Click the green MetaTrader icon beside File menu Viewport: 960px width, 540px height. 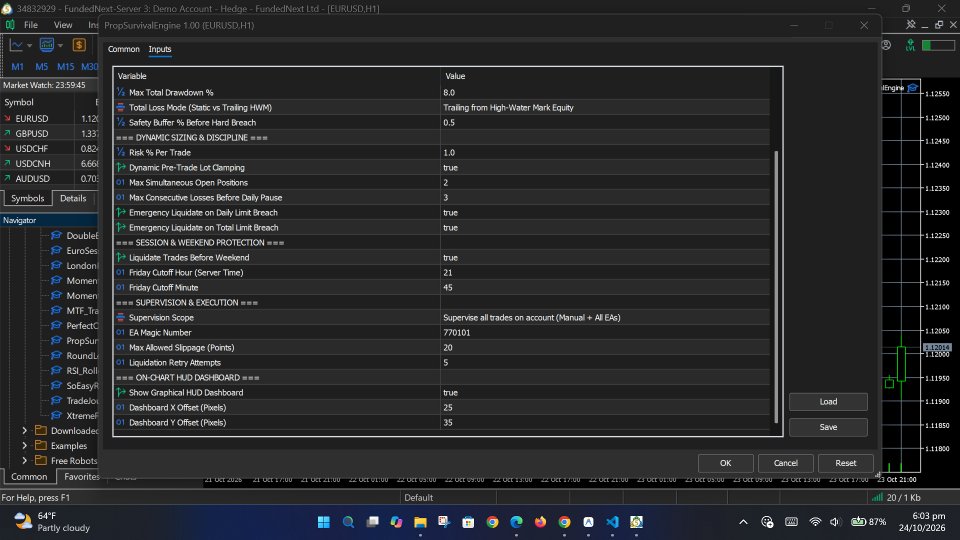[x=10, y=25]
